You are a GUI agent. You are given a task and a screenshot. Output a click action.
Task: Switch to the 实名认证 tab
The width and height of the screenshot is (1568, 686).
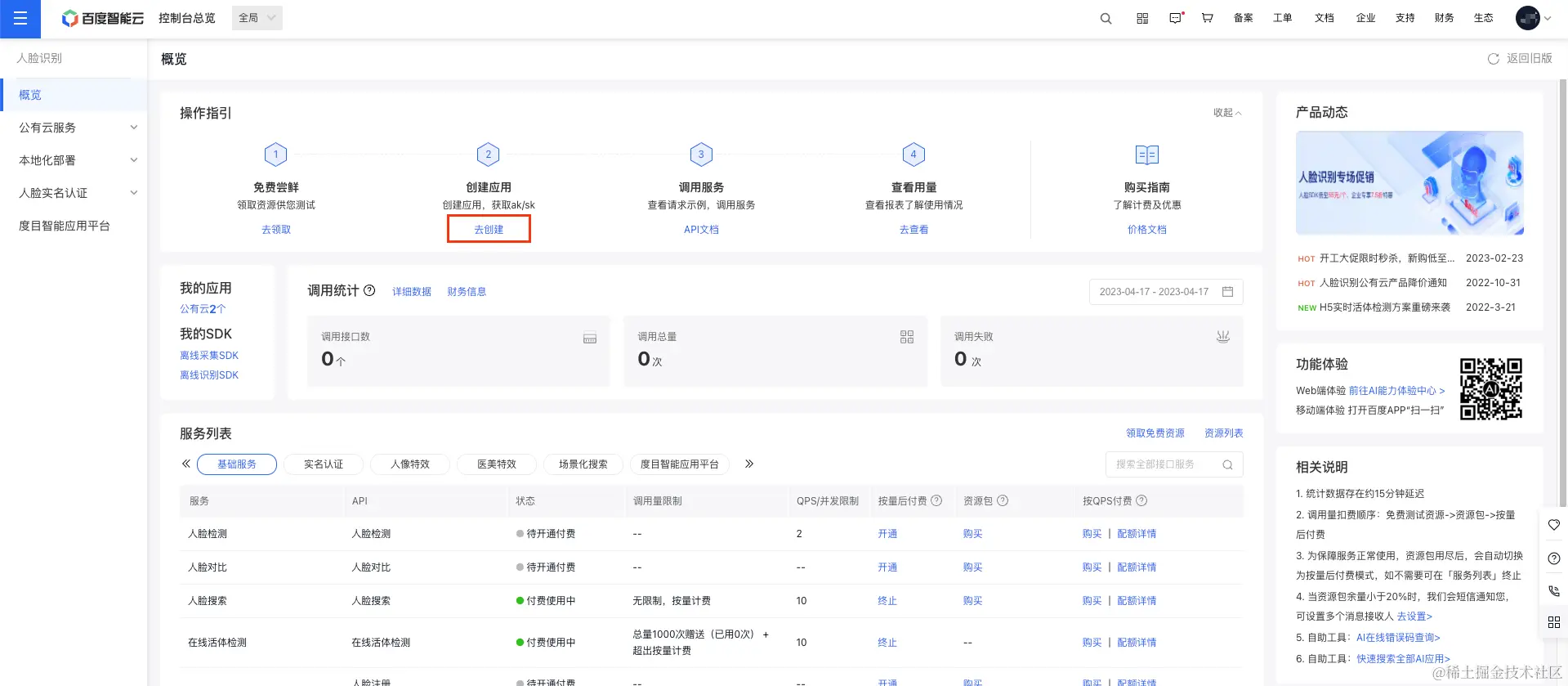pos(324,464)
